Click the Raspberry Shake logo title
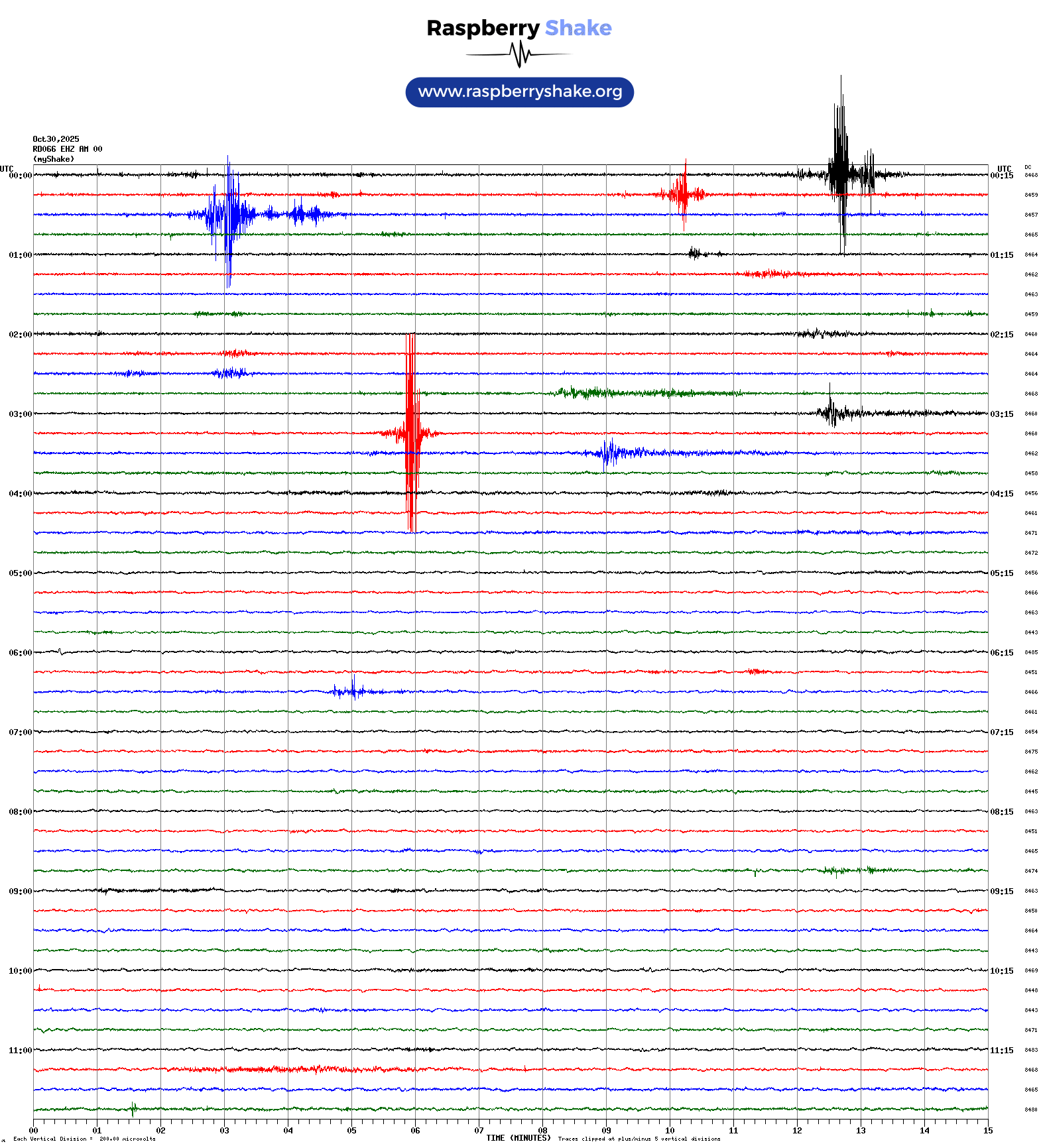1041x1148 pixels. pyautogui.click(x=519, y=28)
